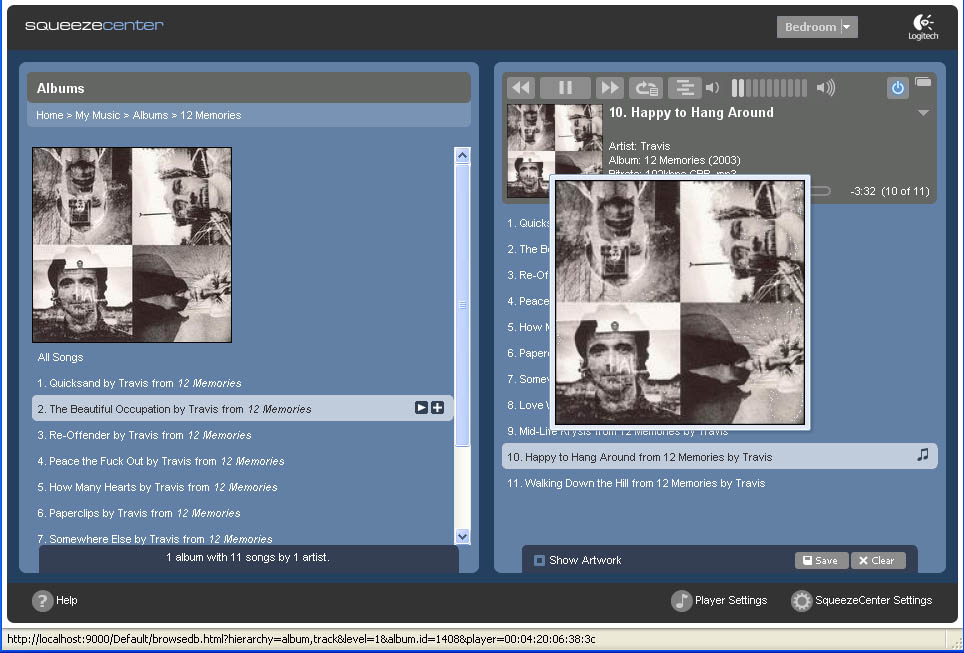Expand the now playing details arrow

point(923,113)
